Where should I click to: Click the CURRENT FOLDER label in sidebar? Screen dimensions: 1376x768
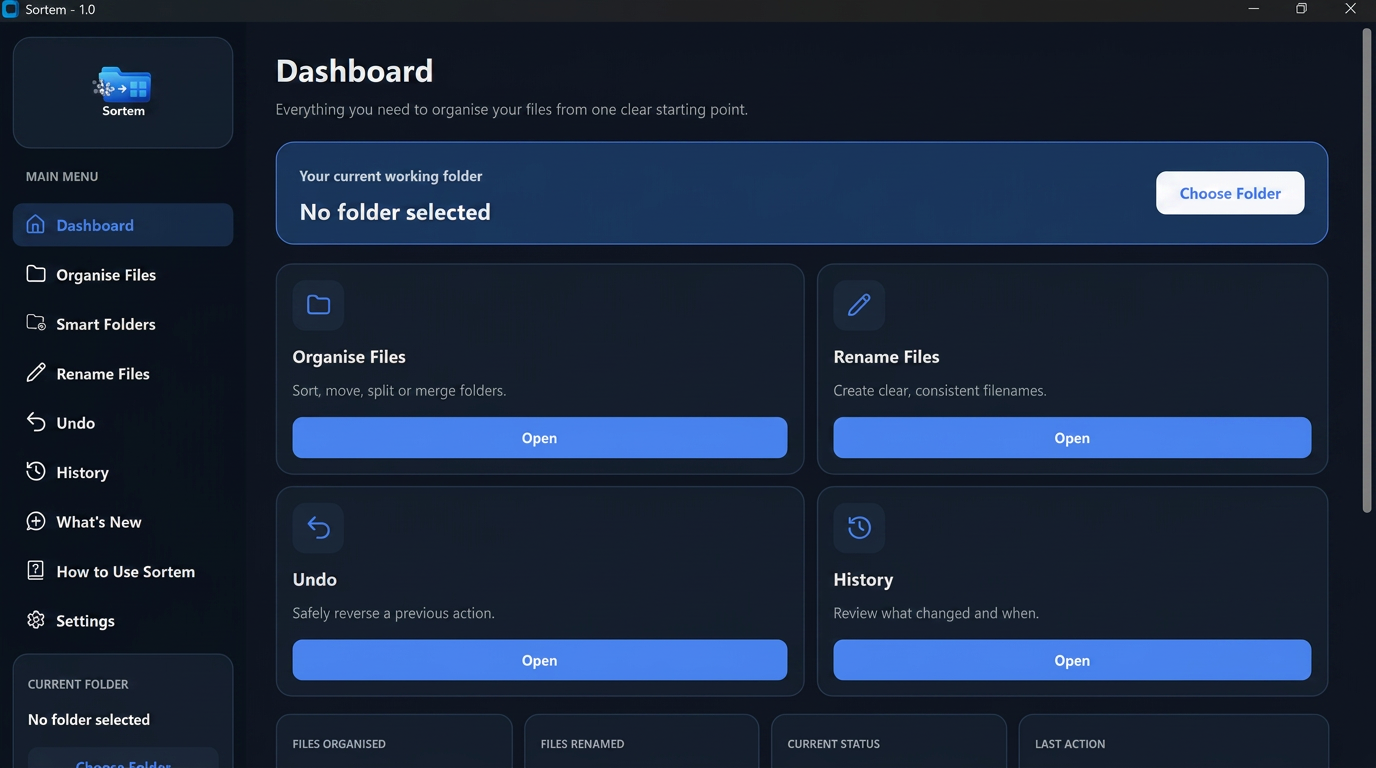click(x=78, y=684)
